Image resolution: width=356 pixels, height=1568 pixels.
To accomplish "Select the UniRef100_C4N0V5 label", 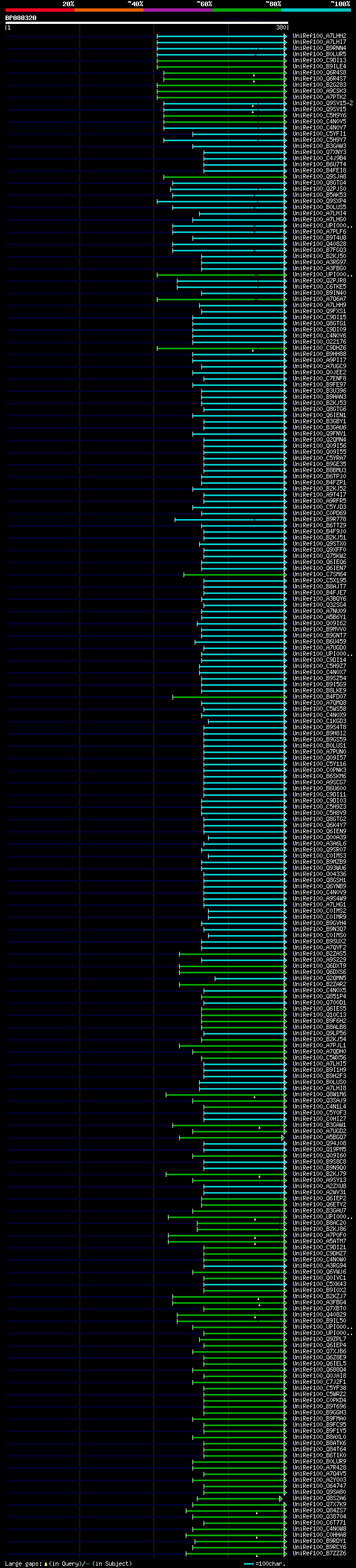I will (319, 121).
